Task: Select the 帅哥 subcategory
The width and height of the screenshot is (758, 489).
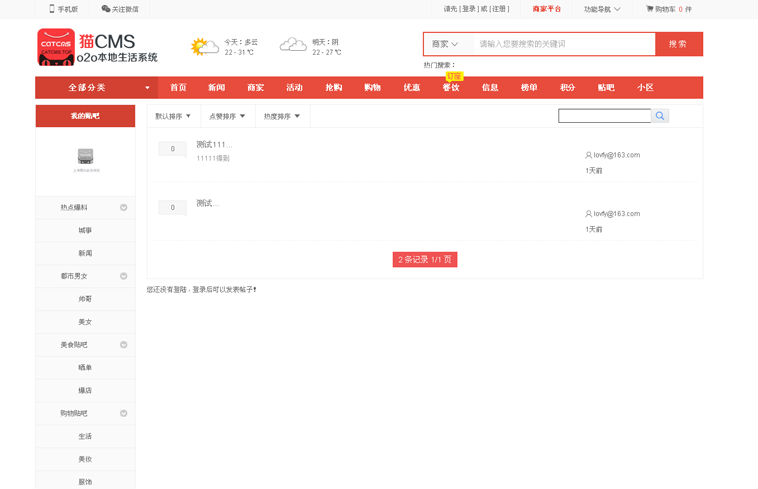Action: coord(85,299)
